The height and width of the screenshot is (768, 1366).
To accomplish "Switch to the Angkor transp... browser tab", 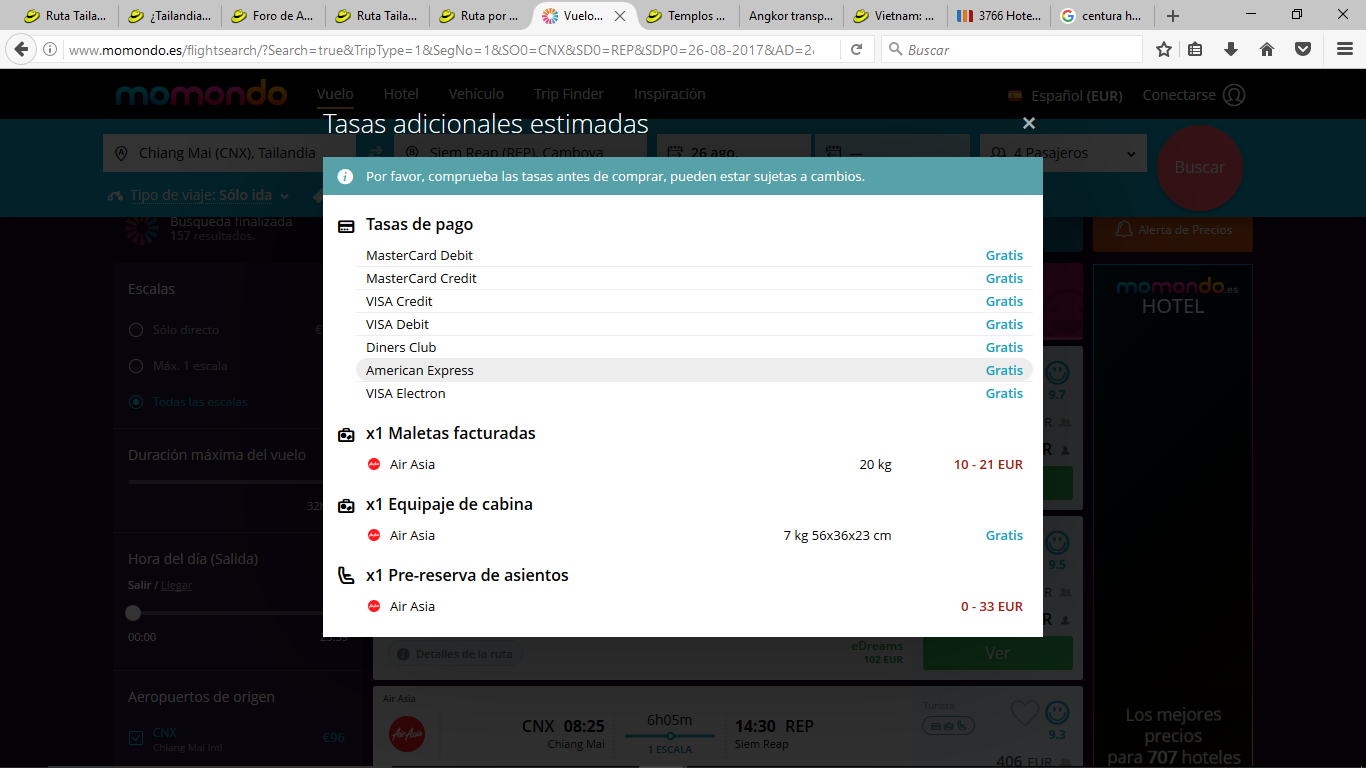I will pos(791,16).
